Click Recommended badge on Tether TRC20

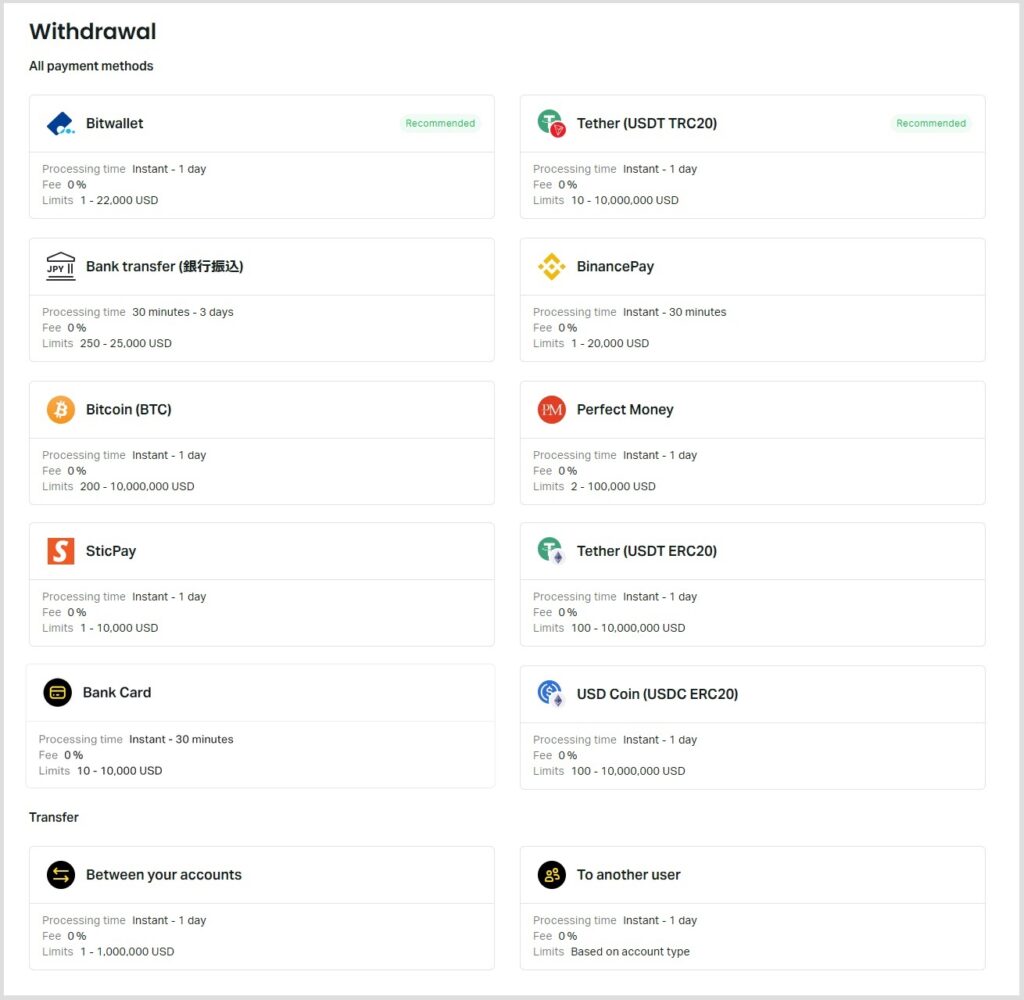click(931, 124)
